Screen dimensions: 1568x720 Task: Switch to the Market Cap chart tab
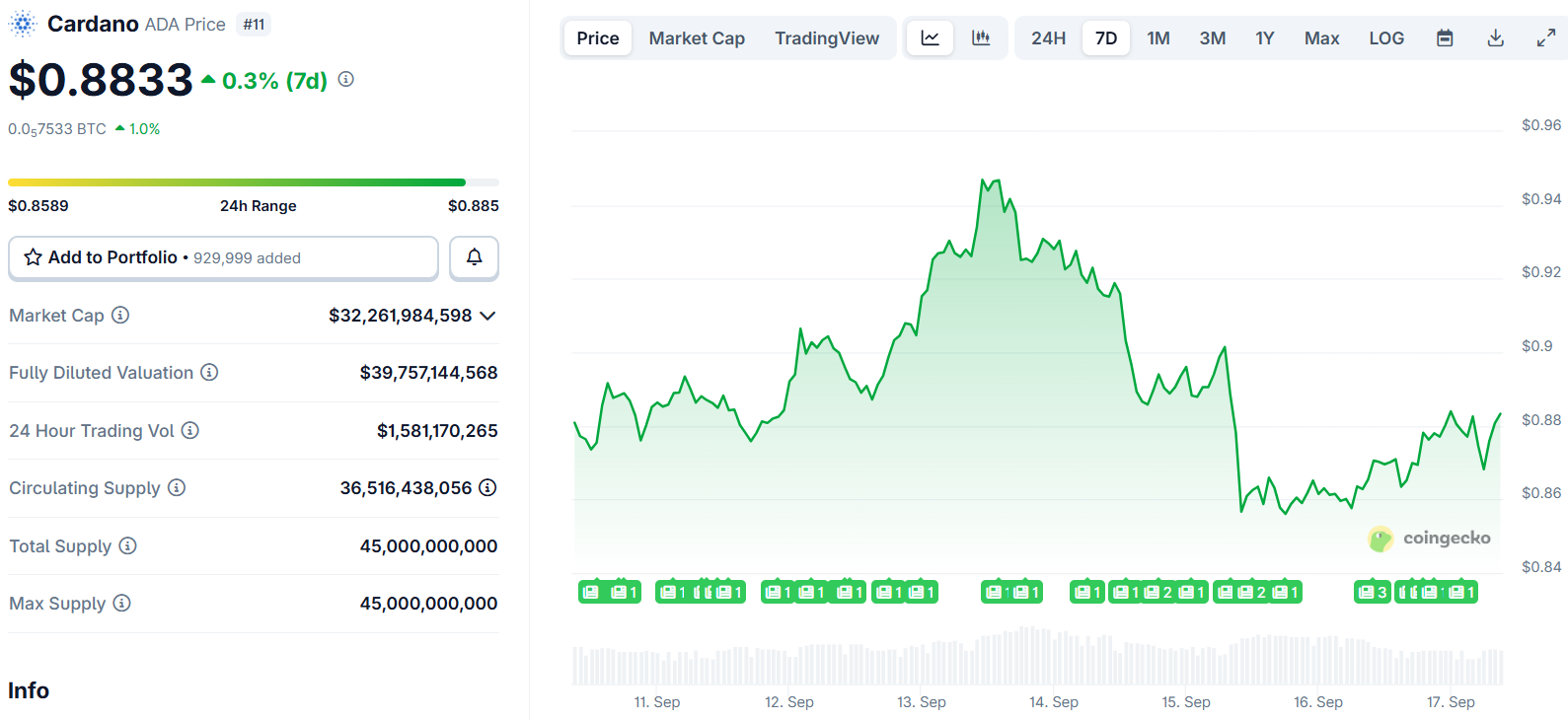(x=697, y=37)
